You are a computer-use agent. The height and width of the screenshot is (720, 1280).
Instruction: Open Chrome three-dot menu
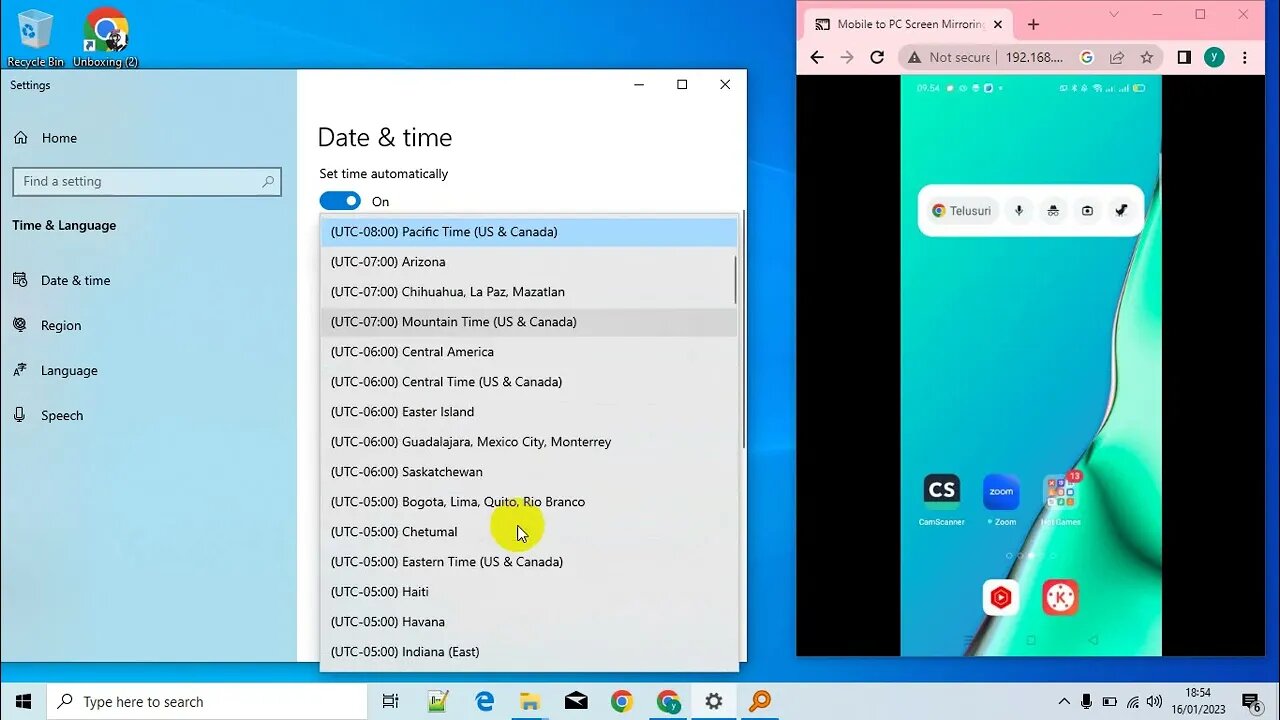[x=1245, y=57]
